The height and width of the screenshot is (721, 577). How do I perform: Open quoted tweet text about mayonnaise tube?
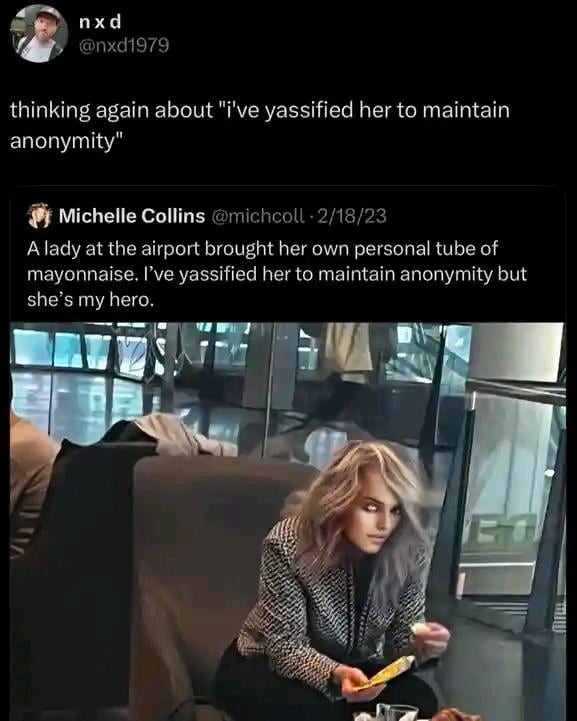pyautogui.click(x=277, y=274)
